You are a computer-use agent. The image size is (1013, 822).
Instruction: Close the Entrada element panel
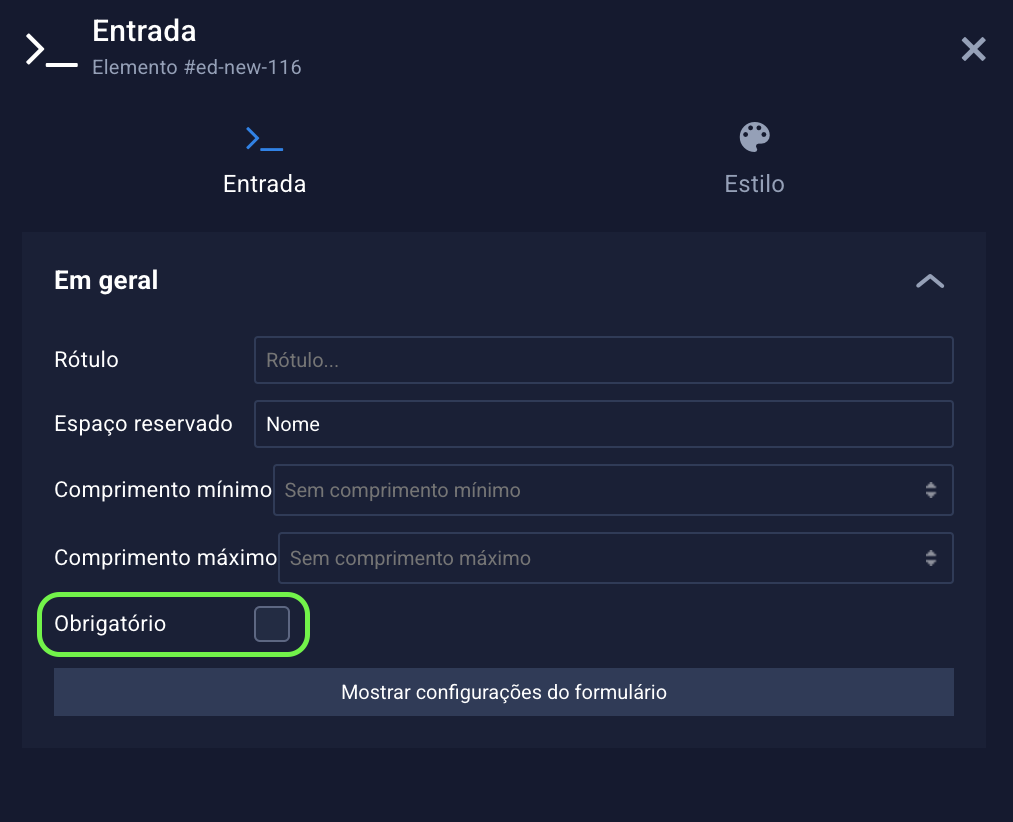[x=973, y=49]
